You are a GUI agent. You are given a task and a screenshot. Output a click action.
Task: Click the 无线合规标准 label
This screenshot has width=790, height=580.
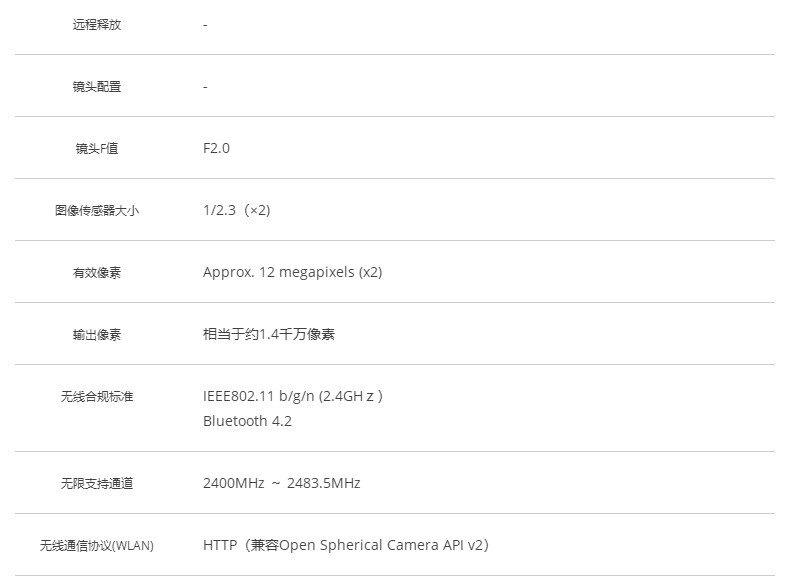pos(97,397)
